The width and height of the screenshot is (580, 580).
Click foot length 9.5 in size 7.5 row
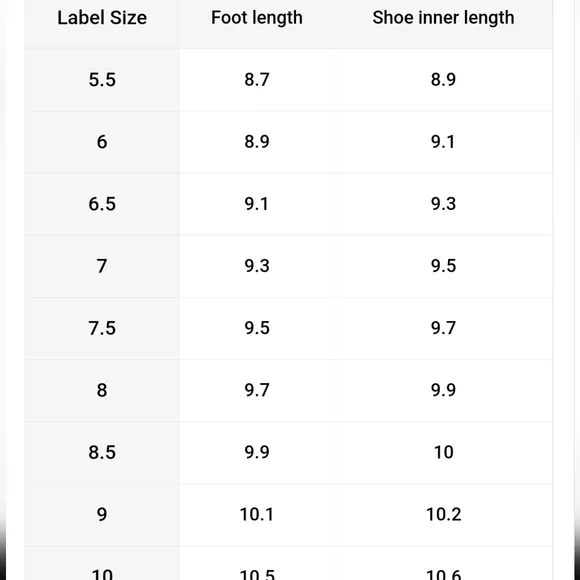(x=257, y=328)
